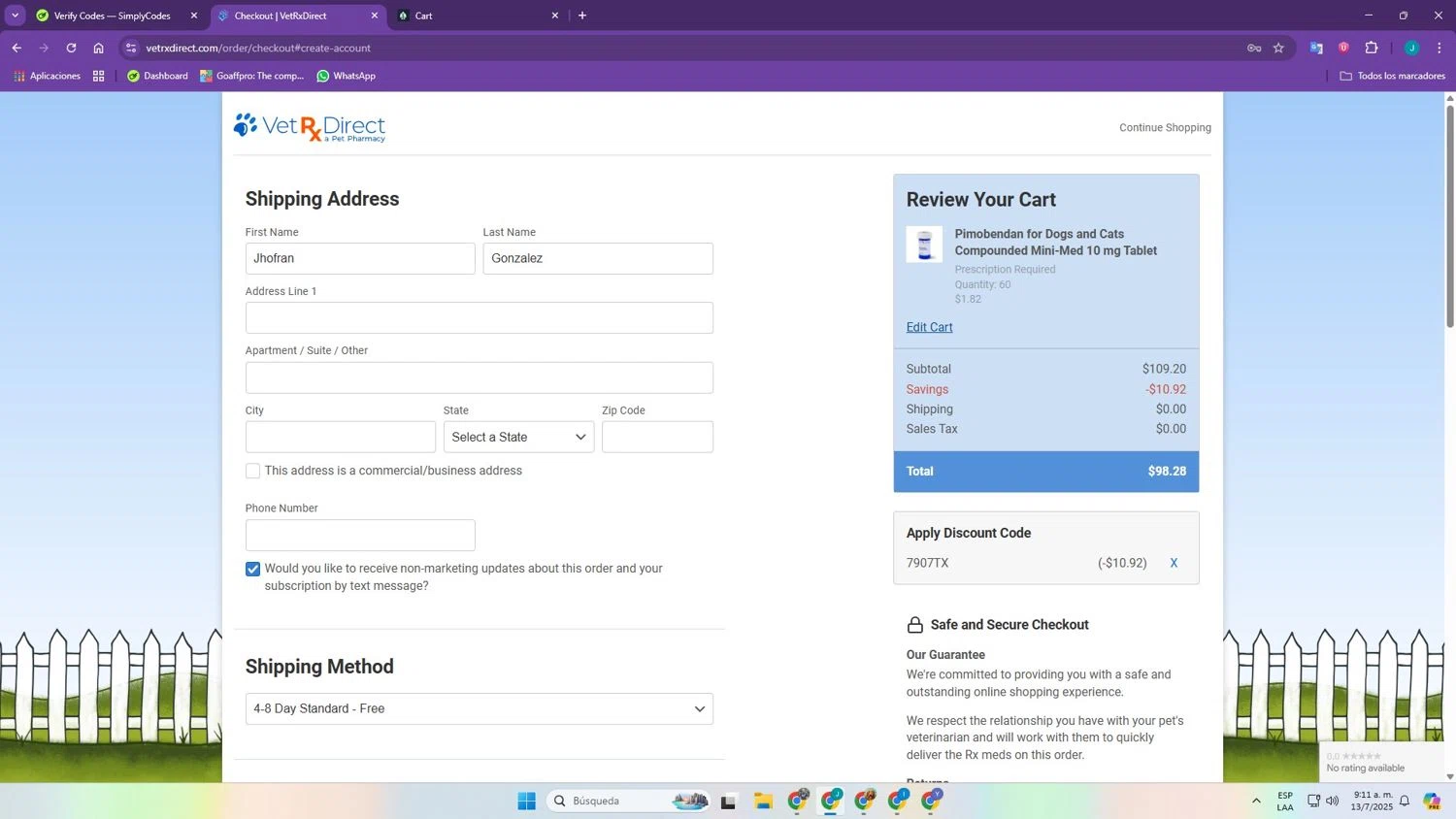
Task: Open the Select a State dropdown
Action: coord(518,437)
